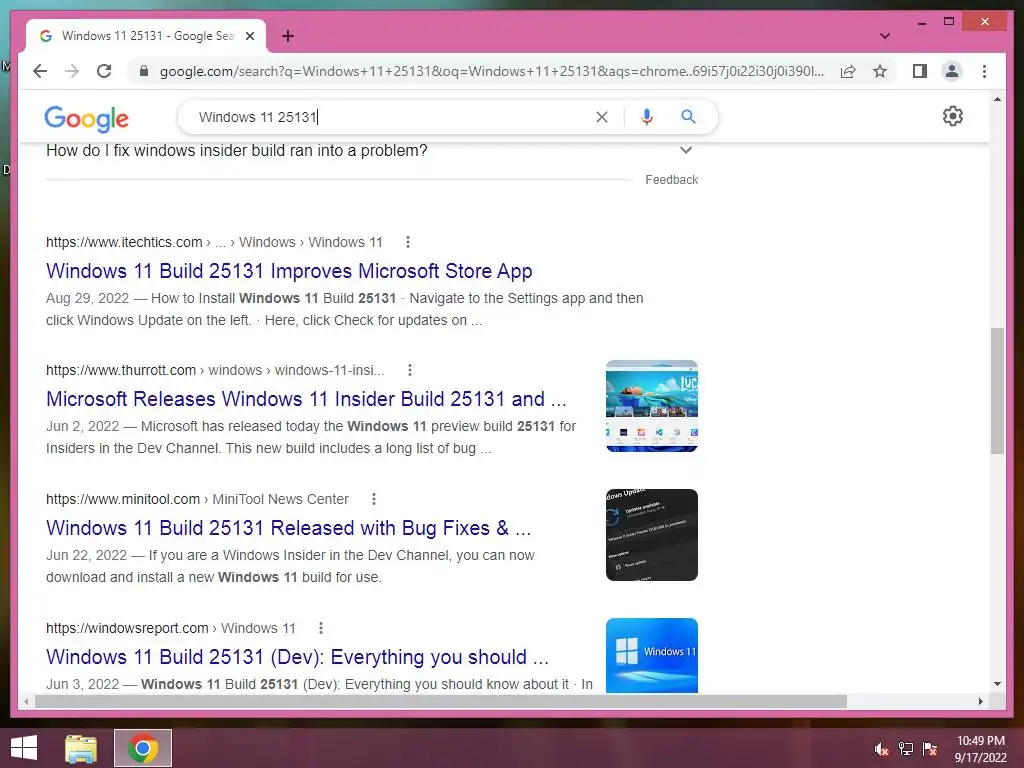Open more options for thurrott result
Screen dimensions: 1024x768
pyautogui.click(x=409, y=370)
